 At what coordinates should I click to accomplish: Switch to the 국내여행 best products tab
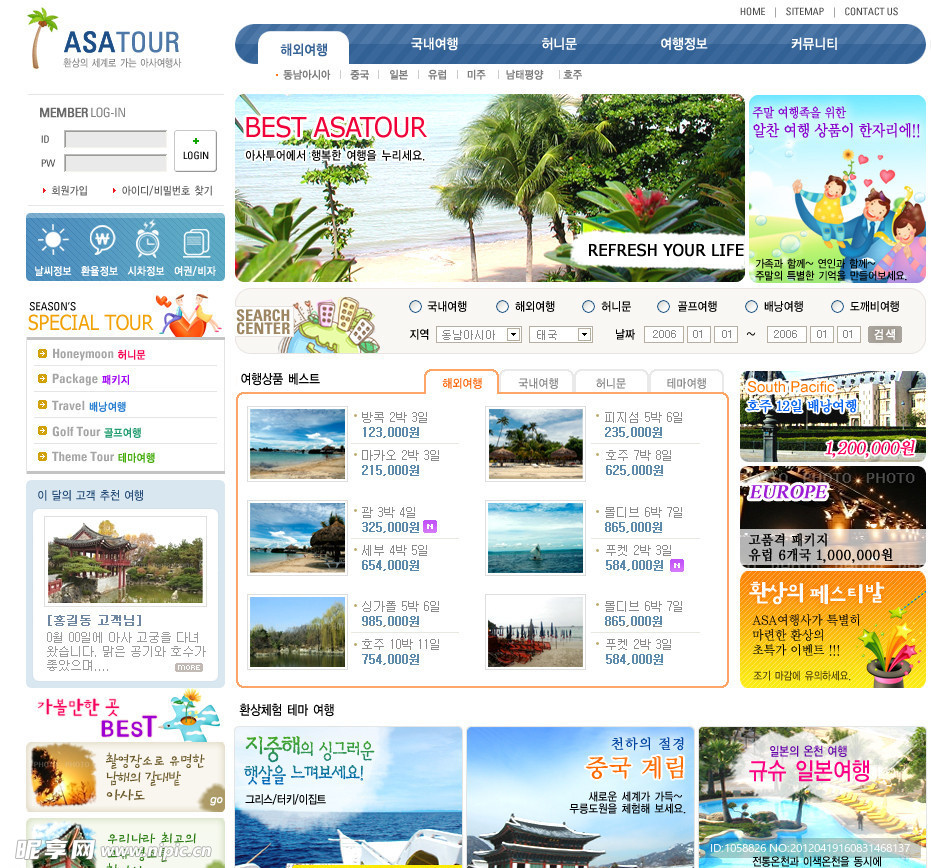[538, 383]
